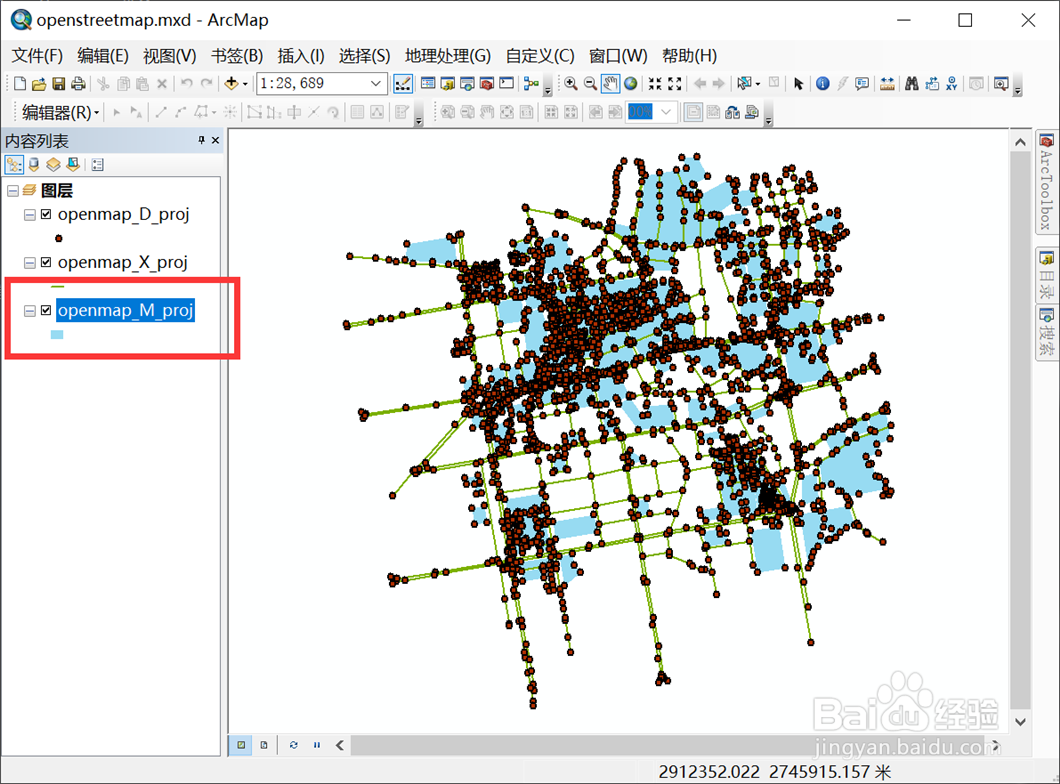The height and width of the screenshot is (784, 1060).
Task: Open the Select Features tool dropdown arrow
Action: (757, 83)
